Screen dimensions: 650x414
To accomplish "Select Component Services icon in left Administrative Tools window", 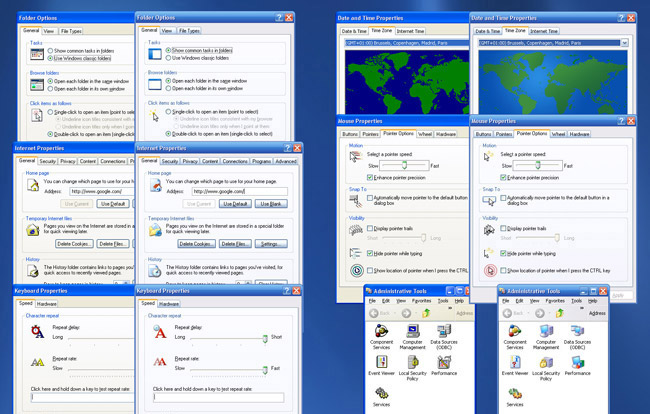I will coord(381,337).
